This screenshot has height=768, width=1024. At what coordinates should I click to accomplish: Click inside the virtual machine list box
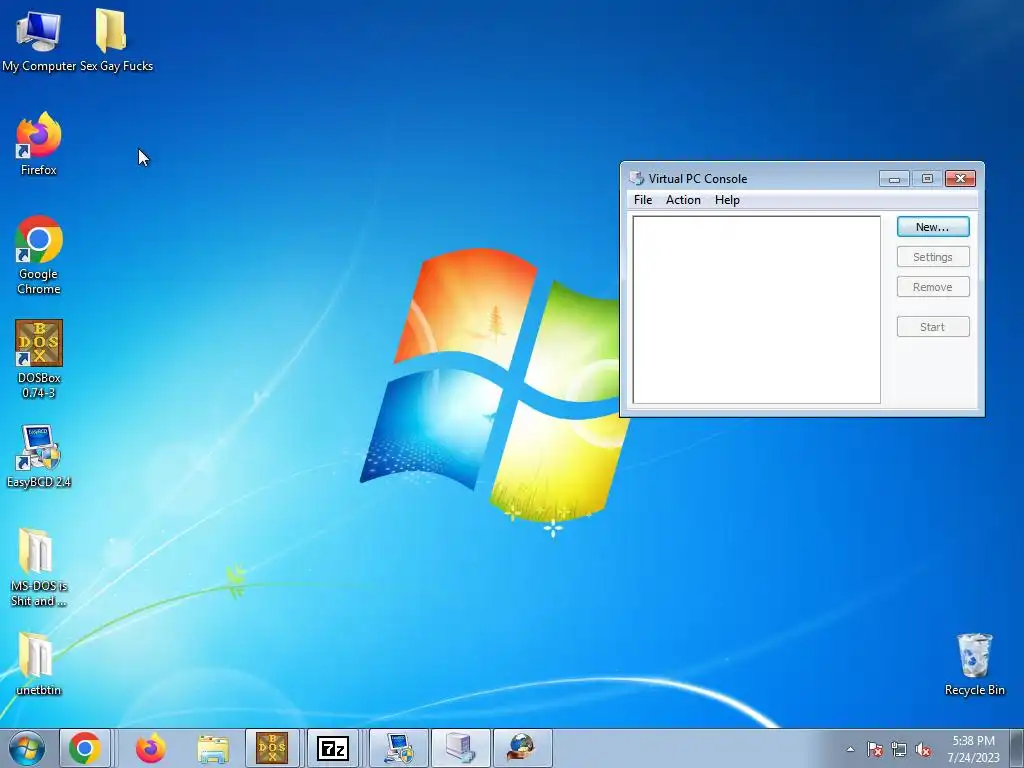[756, 310]
